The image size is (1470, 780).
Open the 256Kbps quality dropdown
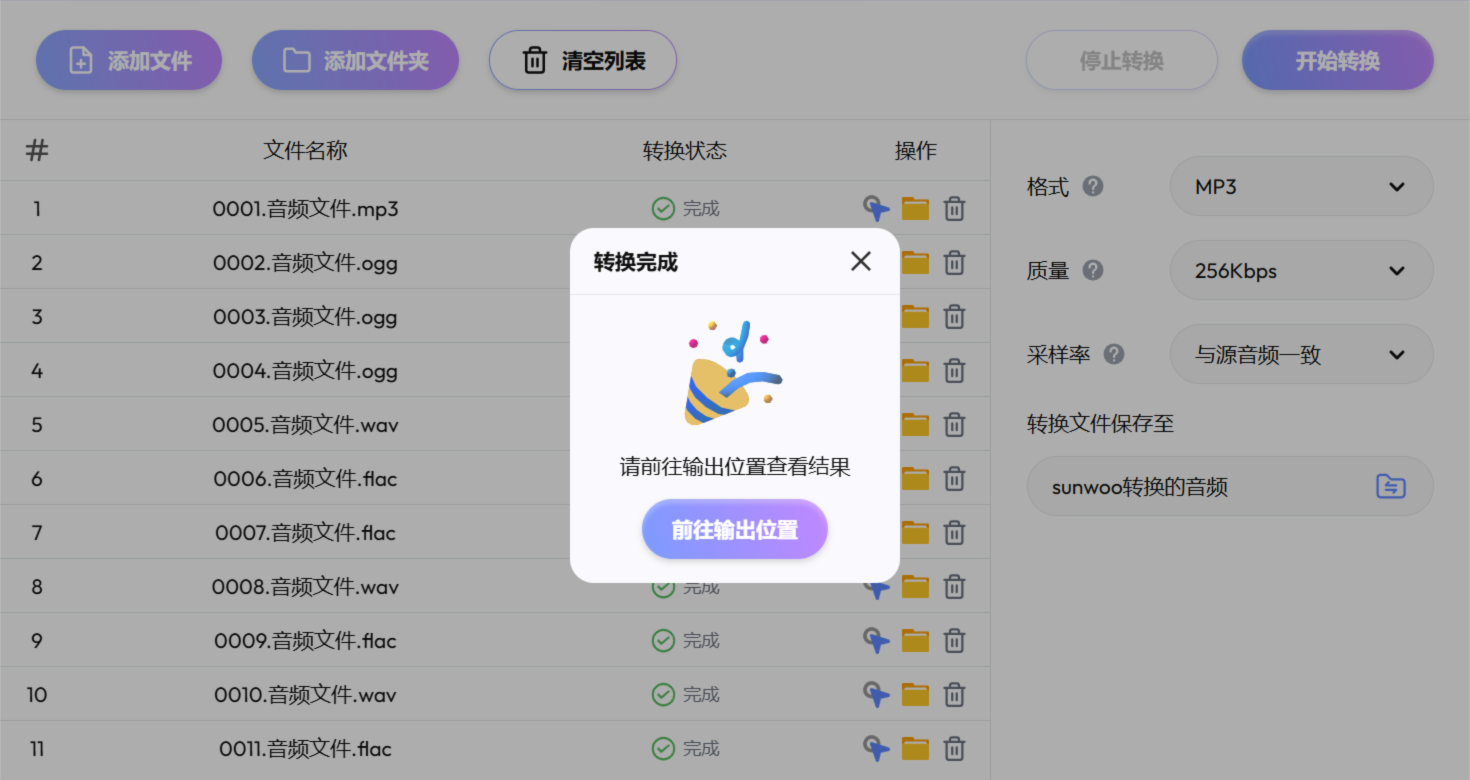pyautogui.click(x=1301, y=270)
